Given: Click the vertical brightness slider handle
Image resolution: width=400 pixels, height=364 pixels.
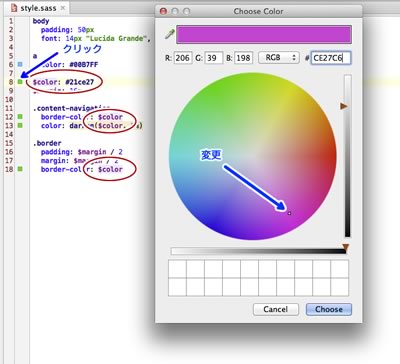Looking at the screenshot, I should [x=344, y=106].
